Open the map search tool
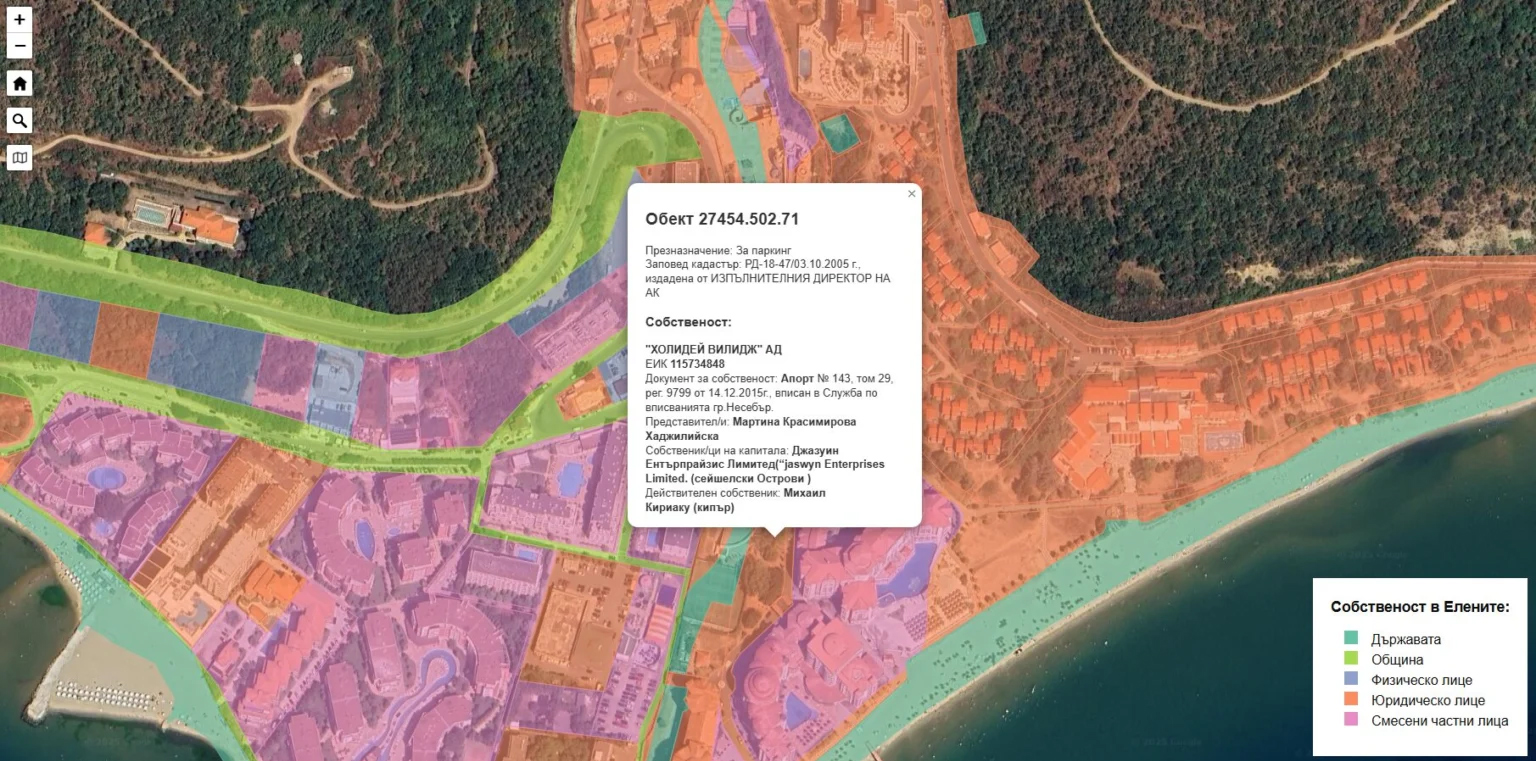Image resolution: width=1536 pixels, height=761 pixels. click(x=19, y=121)
